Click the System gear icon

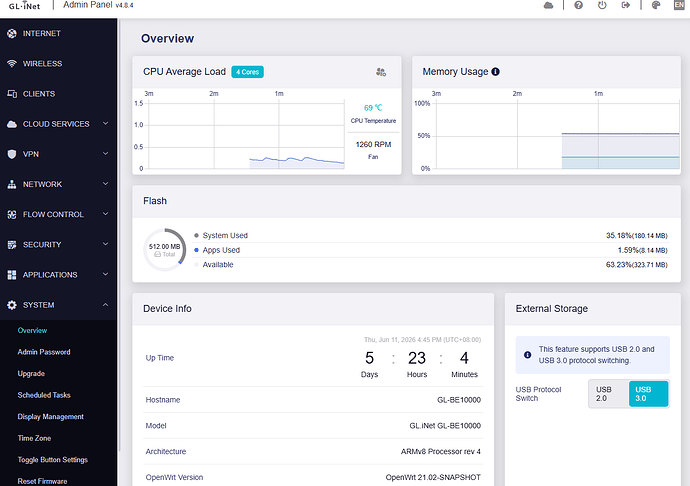coord(12,305)
